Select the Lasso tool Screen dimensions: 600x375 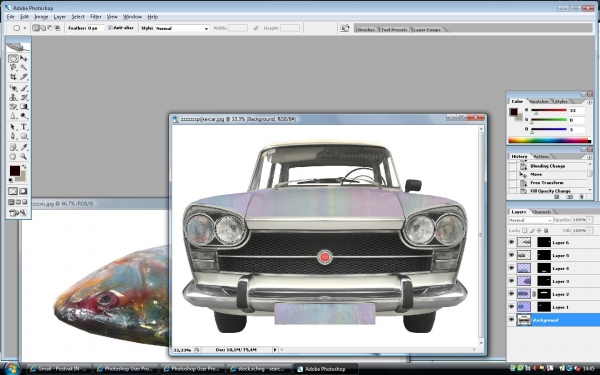(x=13, y=68)
